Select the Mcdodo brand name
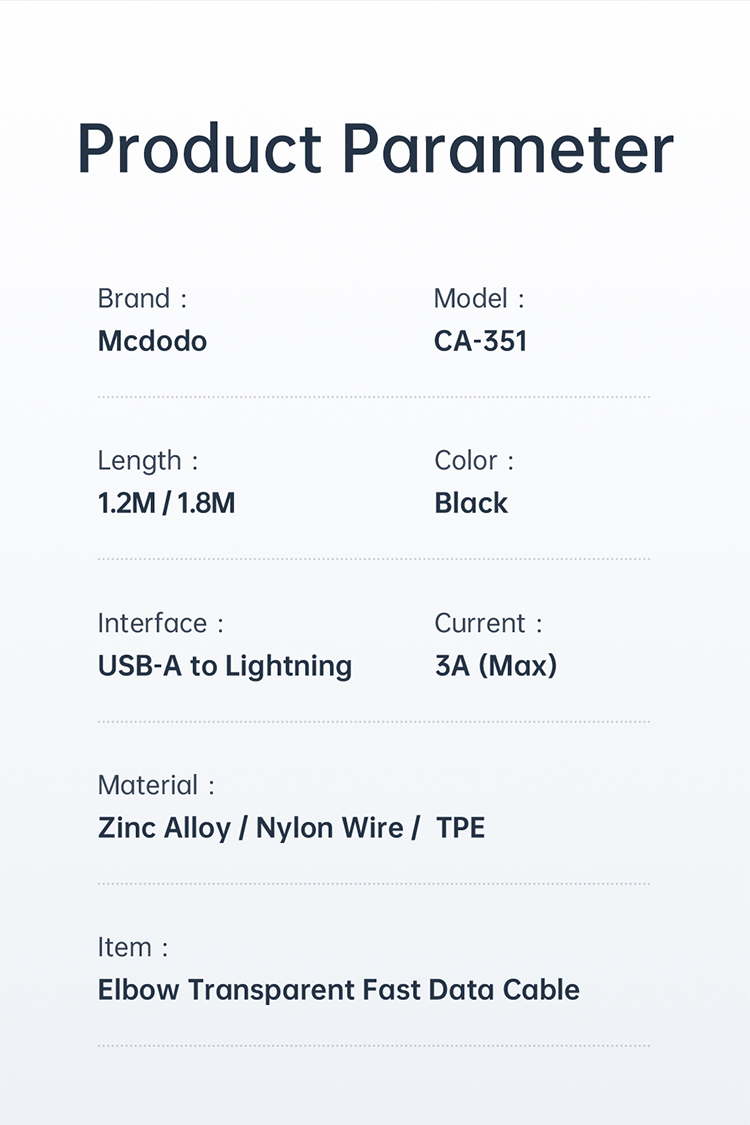This screenshot has height=1125, width=750. pyautogui.click(x=152, y=341)
